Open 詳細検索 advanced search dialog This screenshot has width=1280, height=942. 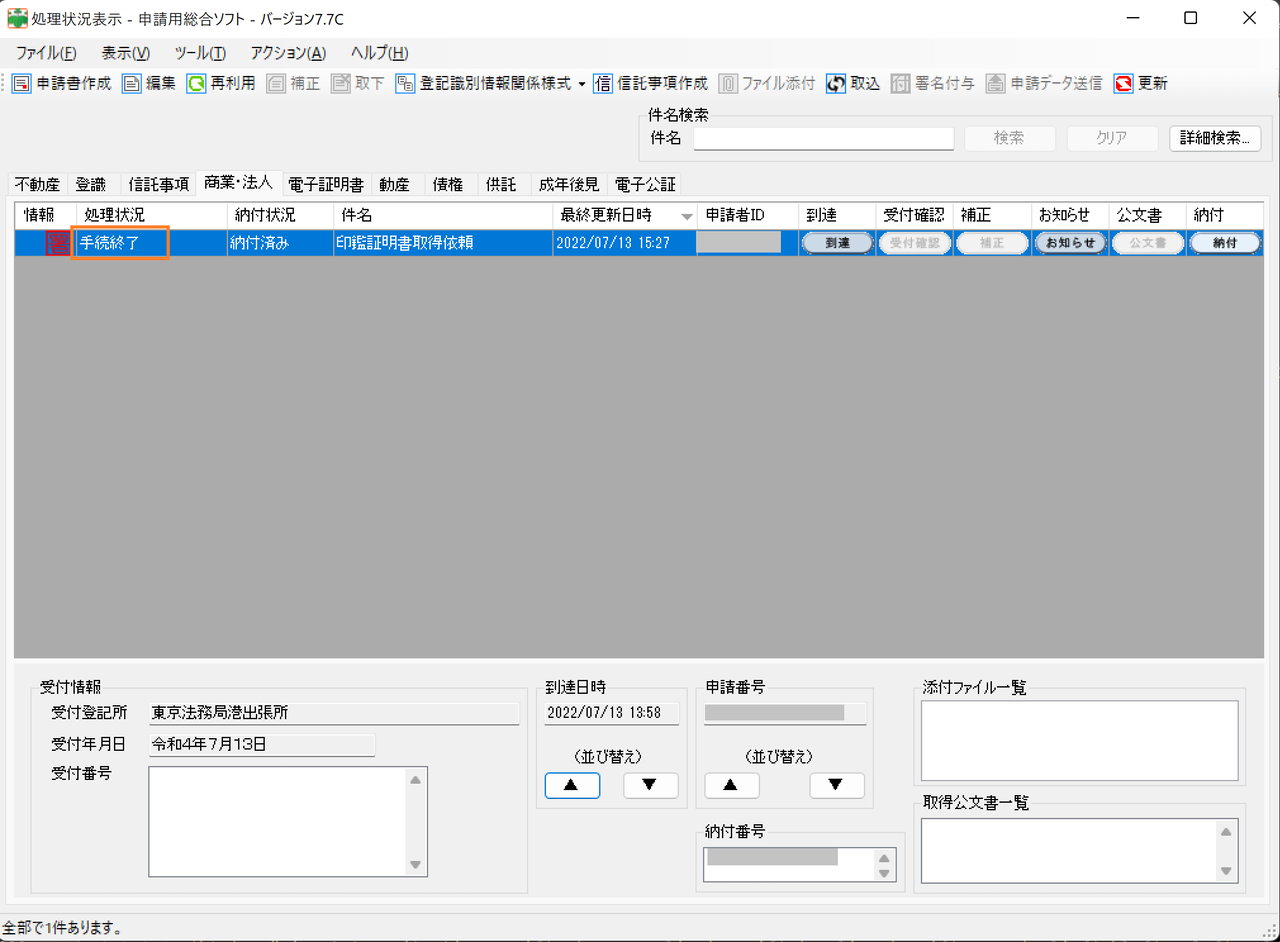tap(1215, 139)
